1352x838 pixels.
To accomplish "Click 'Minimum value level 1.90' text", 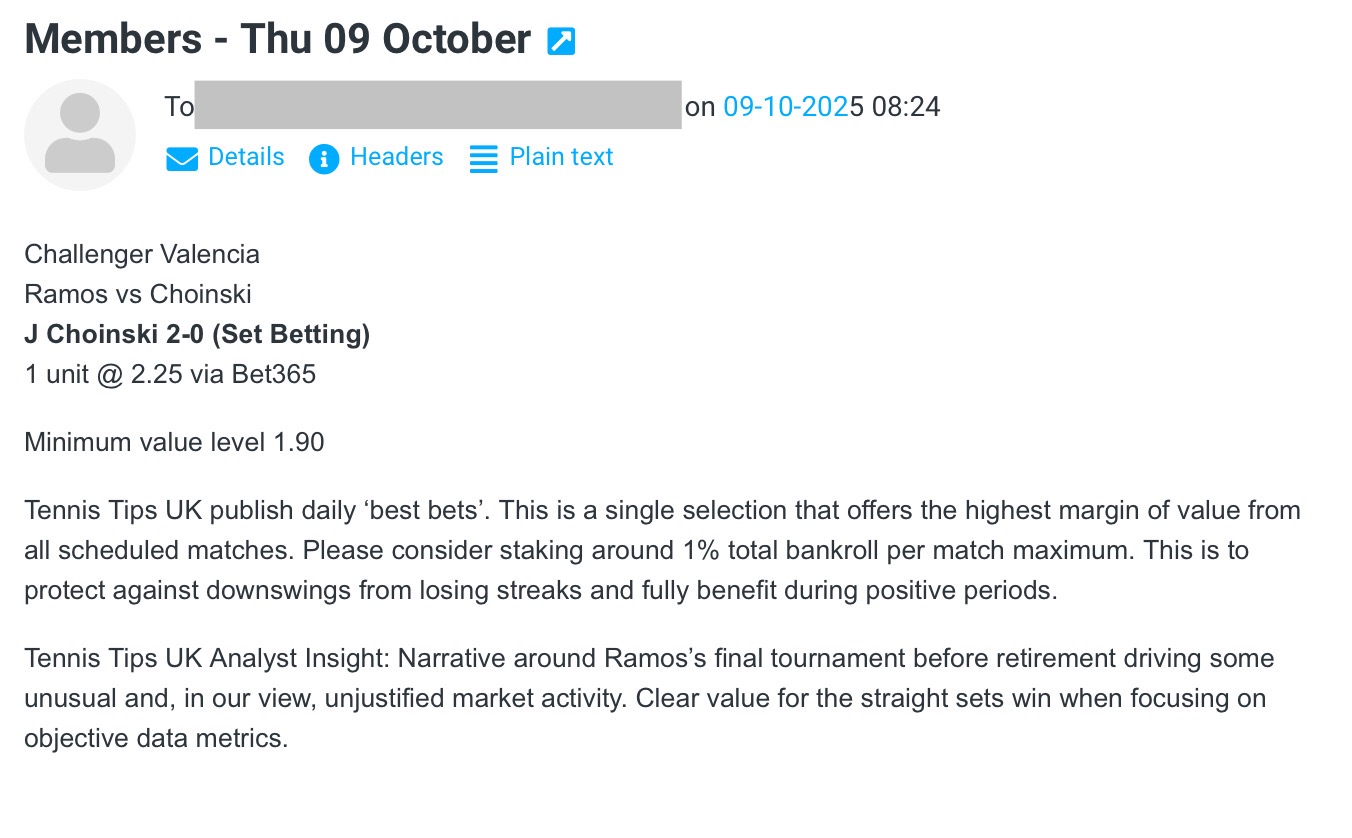I will 174,442.
